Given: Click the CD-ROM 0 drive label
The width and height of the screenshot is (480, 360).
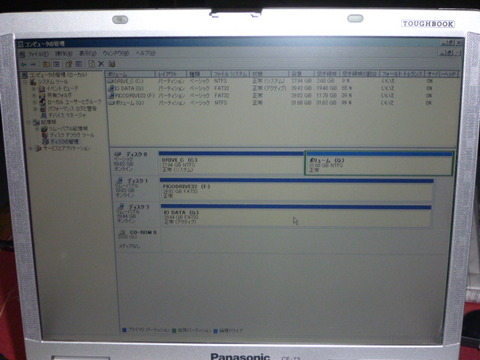Looking at the screenshot, I should [143, 232].
